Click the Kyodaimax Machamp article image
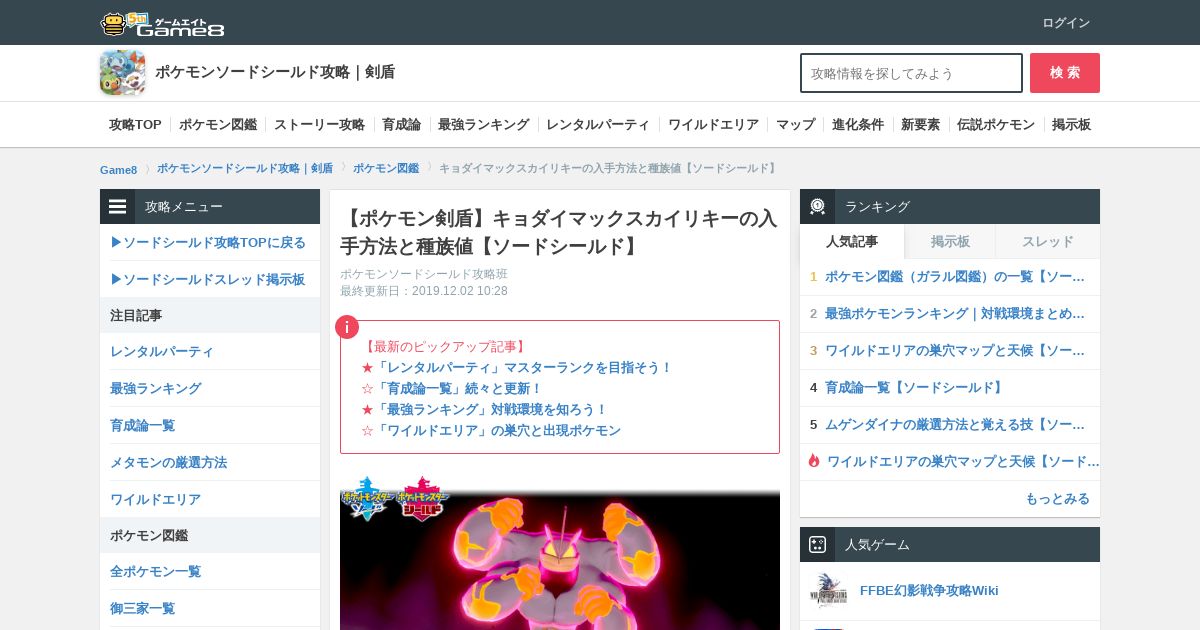 pos(560,551)
